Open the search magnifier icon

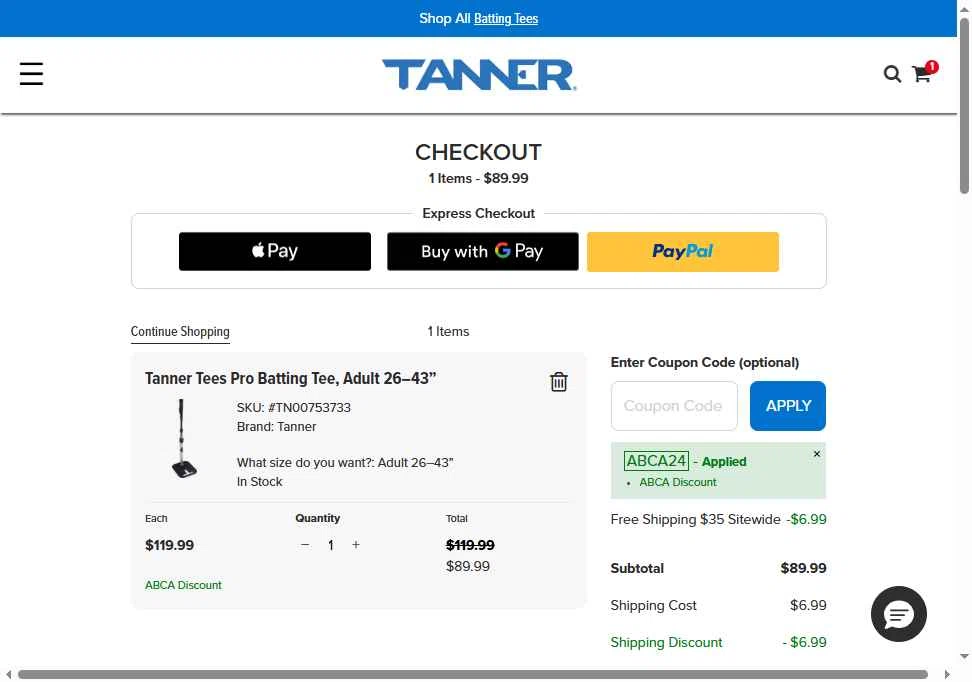(892, 74)
